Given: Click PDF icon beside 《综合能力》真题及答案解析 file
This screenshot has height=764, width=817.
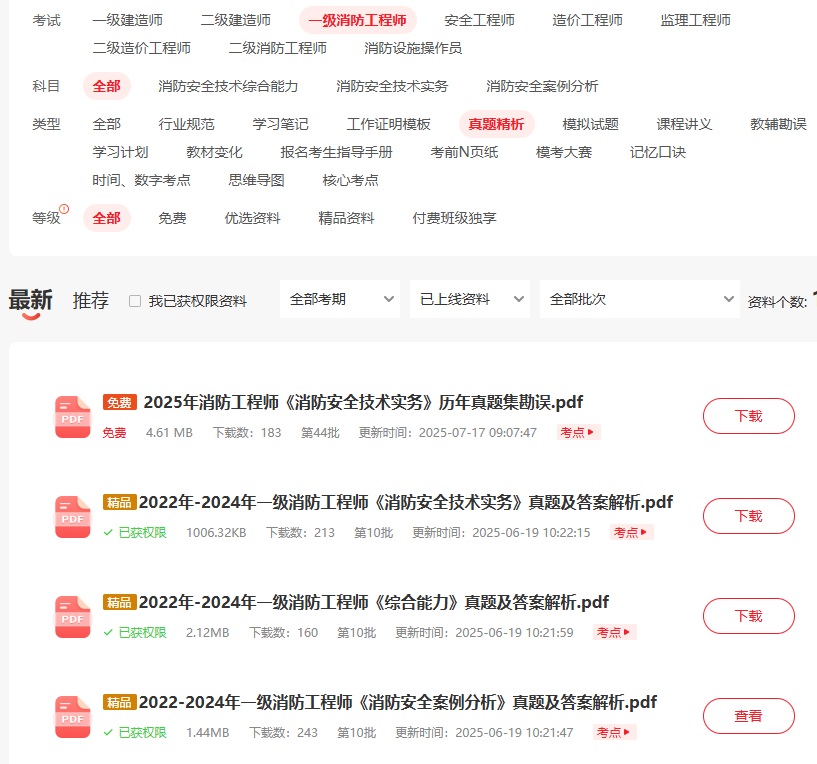Looking at the screenshot, I should tap(73, 616).
